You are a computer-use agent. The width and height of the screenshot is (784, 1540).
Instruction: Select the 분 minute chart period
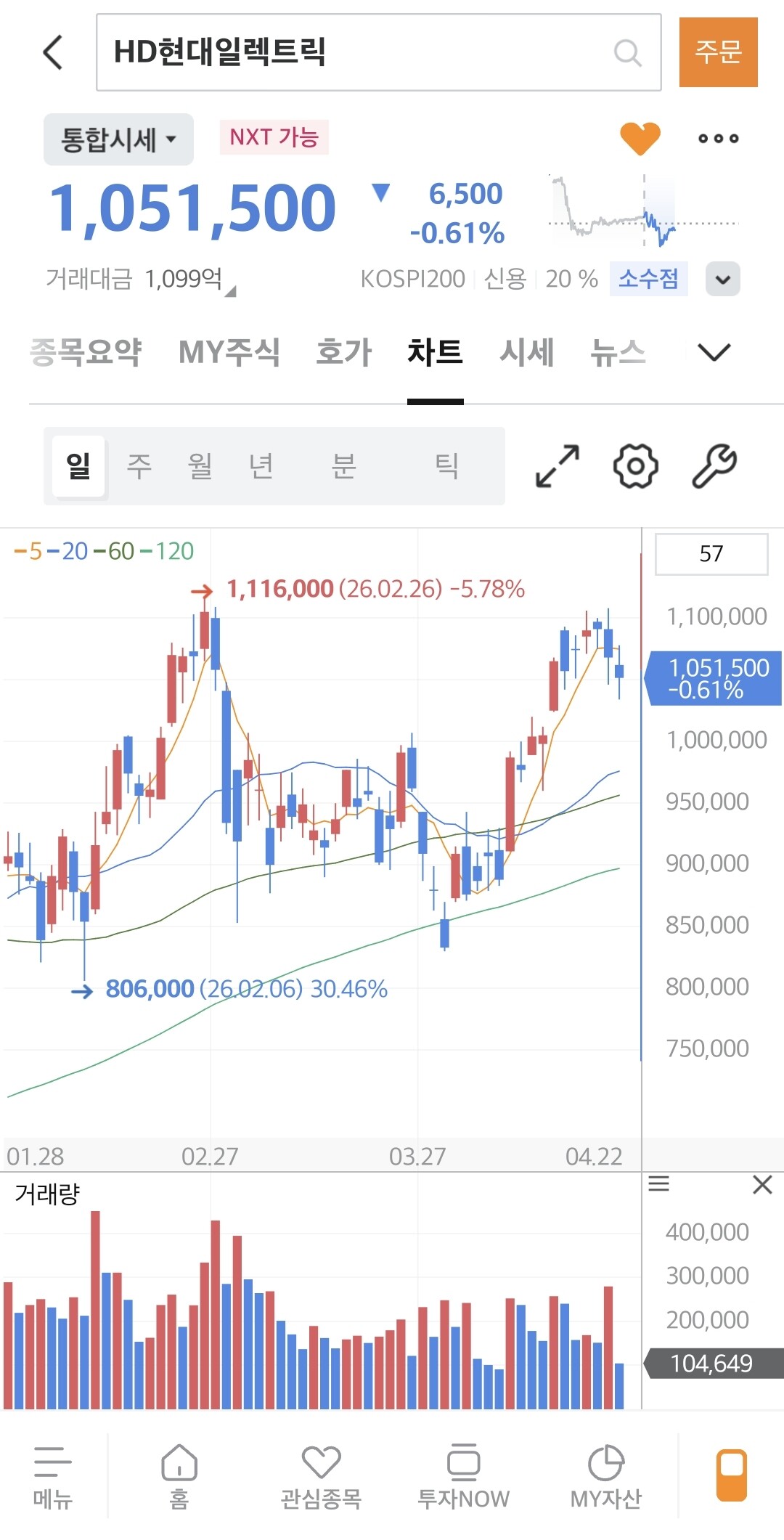coord(343,465)
